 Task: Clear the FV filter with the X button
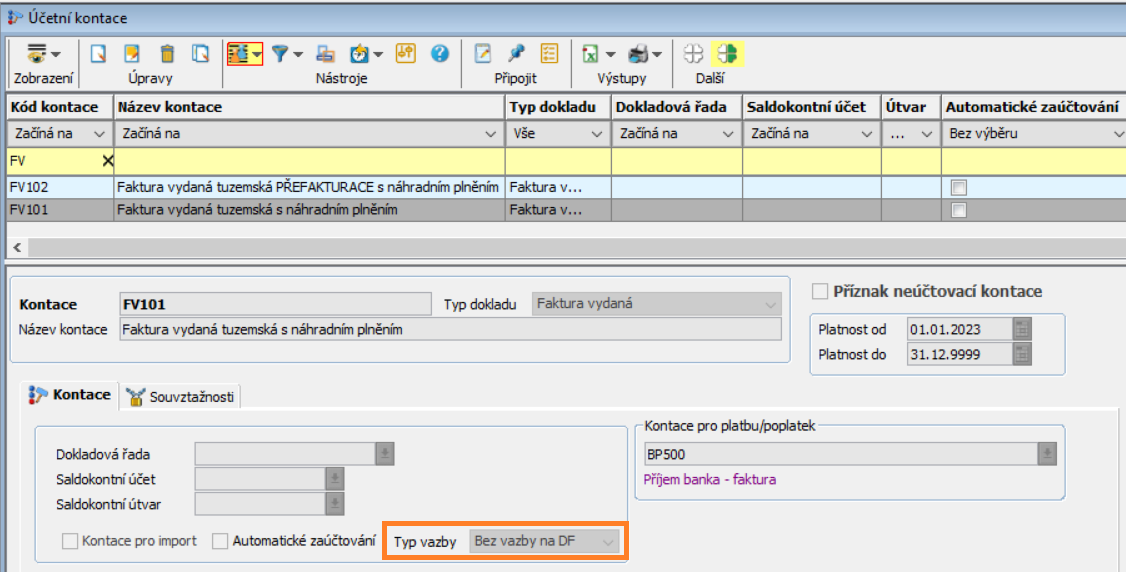[x=107, y=160]
